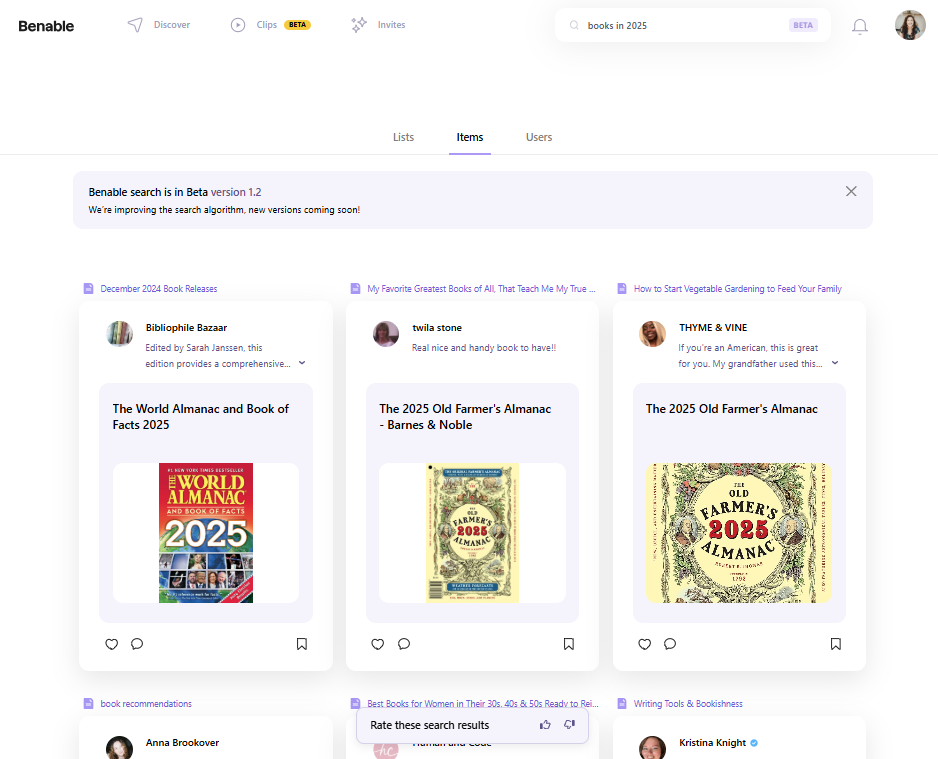This screenshot has width=938, height=759.
Task: Dismiss the Benable search Beta banner
Action: (851, 191)
